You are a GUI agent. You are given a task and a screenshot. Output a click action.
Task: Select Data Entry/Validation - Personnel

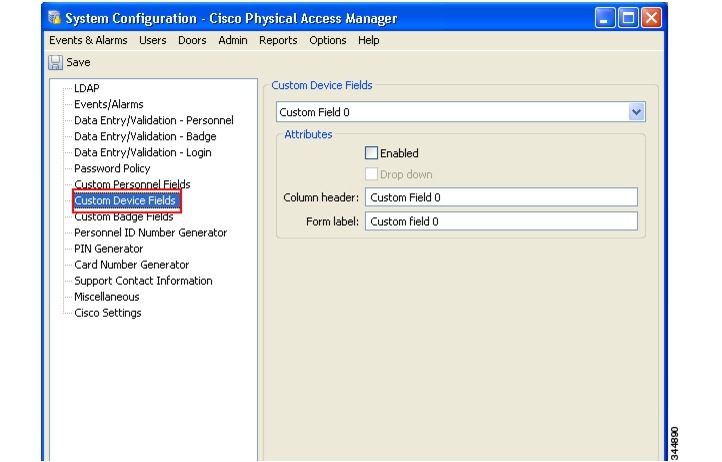click(x=154, y=120)
